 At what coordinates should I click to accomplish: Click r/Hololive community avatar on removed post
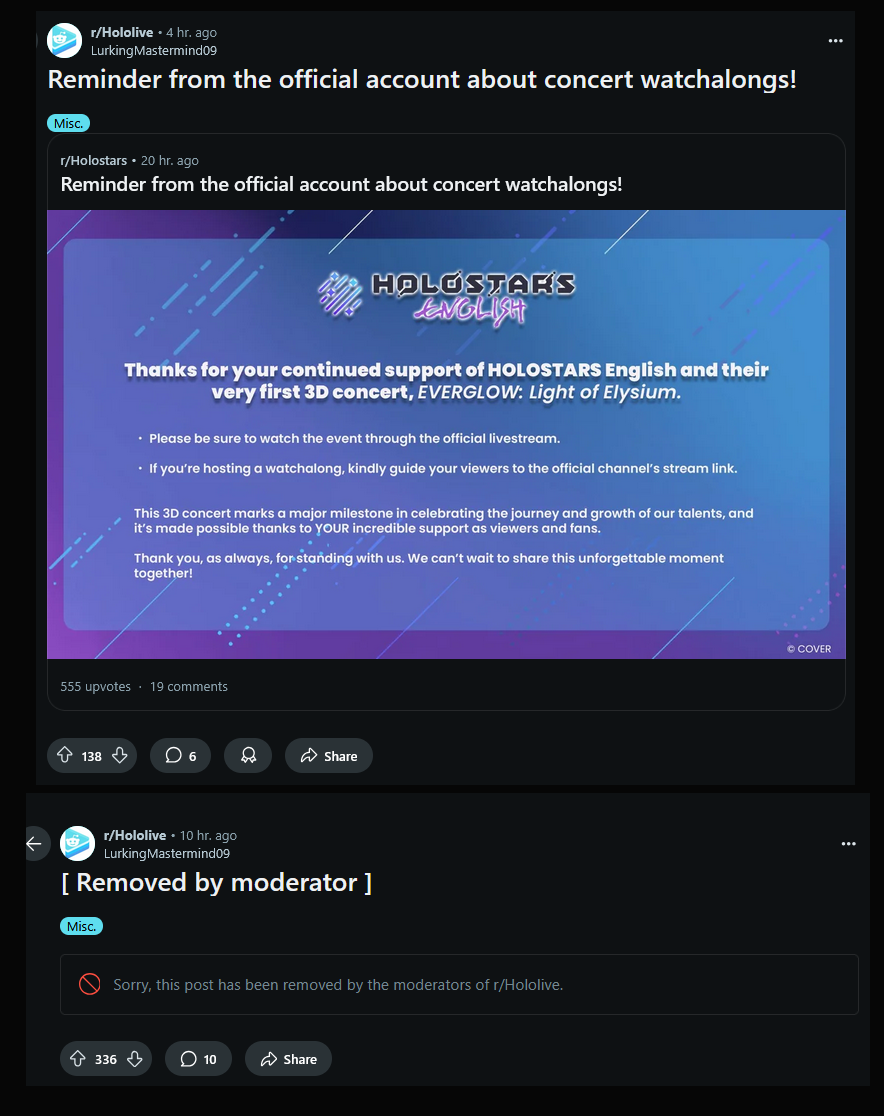pyautogui.click(x=77, y=843)
